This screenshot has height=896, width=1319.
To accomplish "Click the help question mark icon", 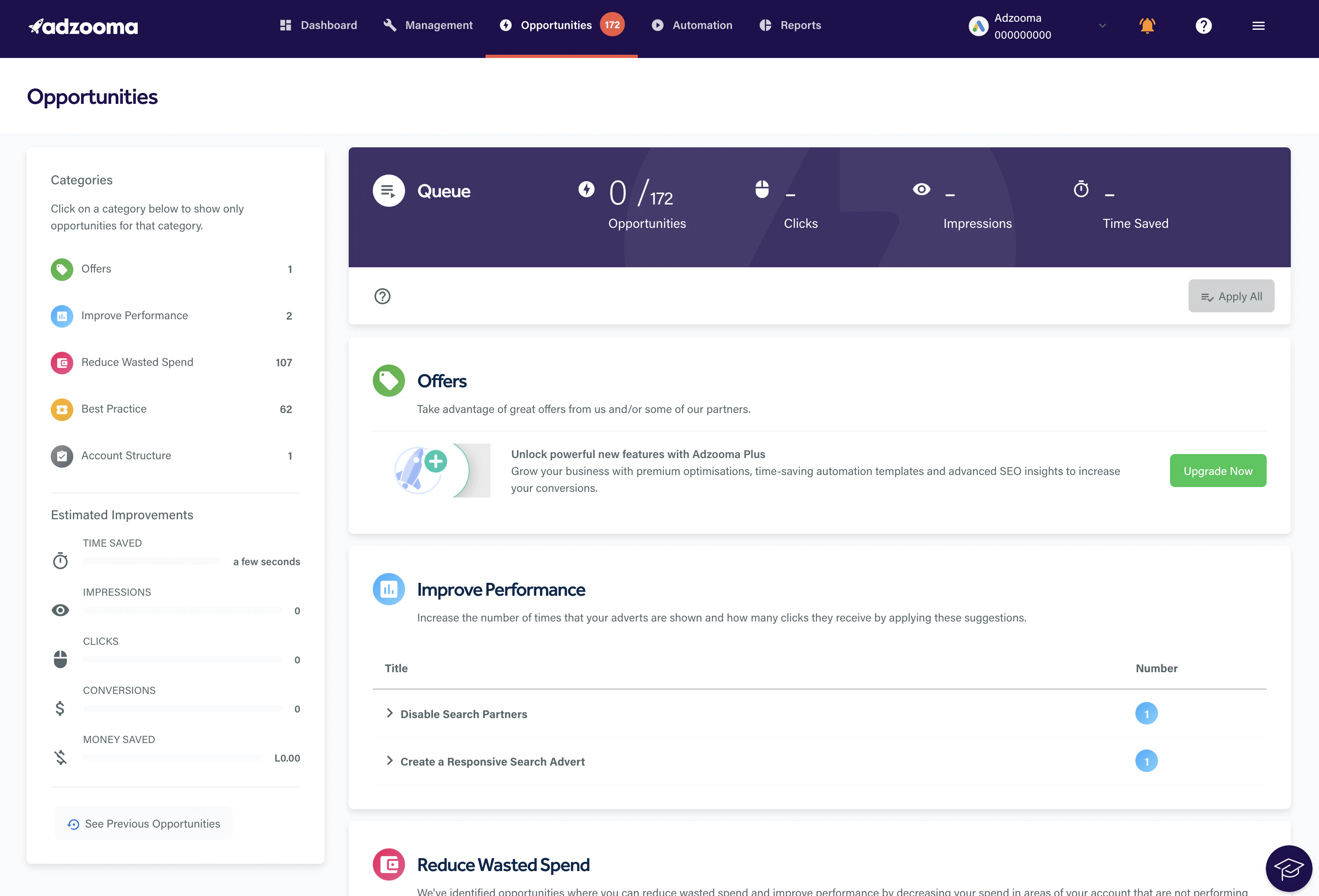I will click(x=1203, y=25).
